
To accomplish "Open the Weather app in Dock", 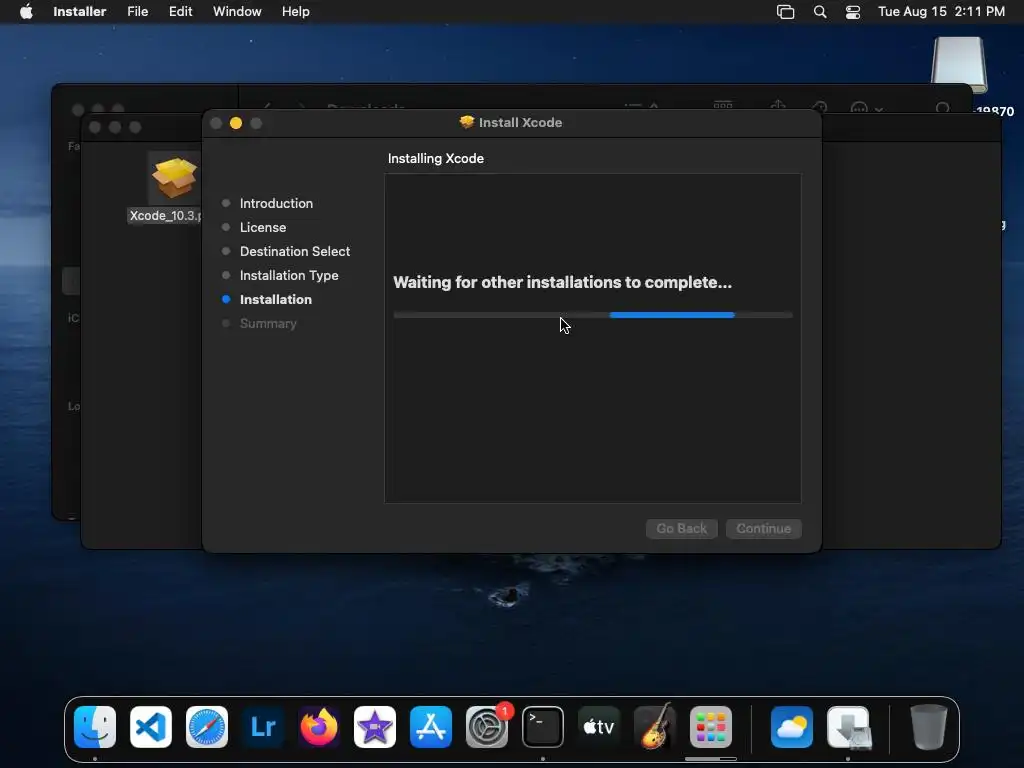I will [x=792, y=727].
